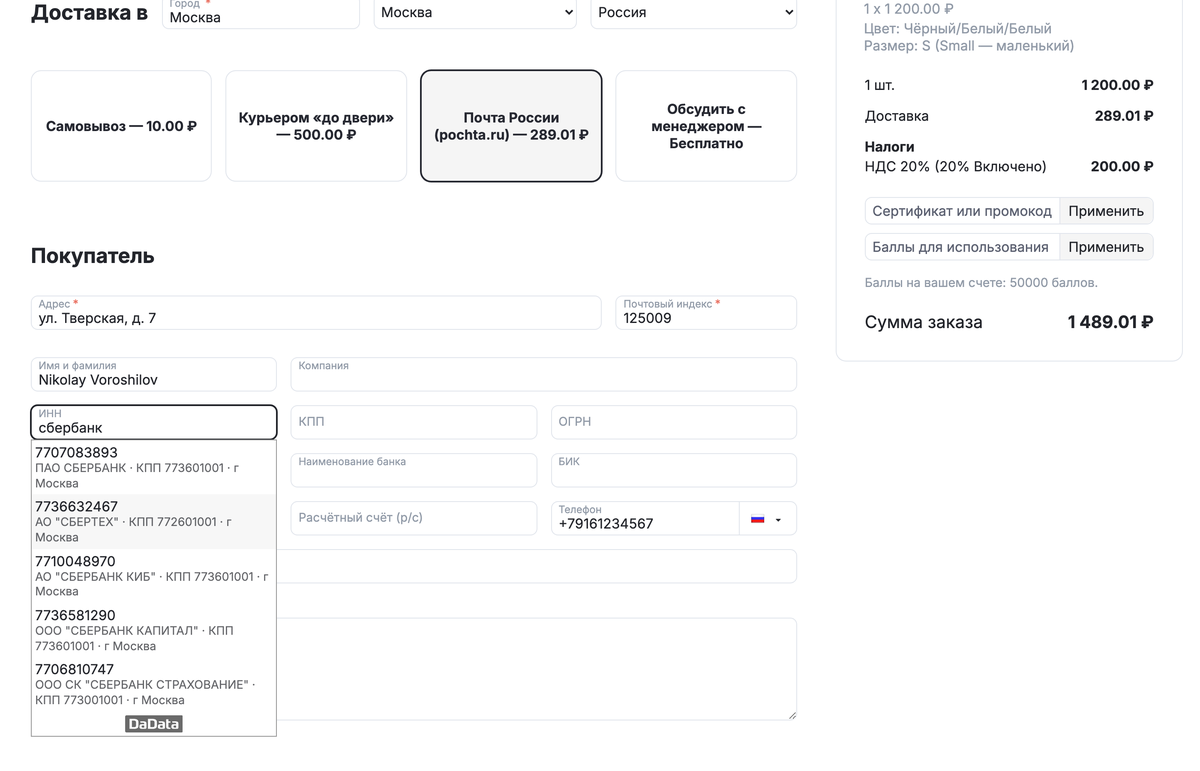Click the Имя и фамилия field
This screenshot has width=1200, height=771.
154,374
